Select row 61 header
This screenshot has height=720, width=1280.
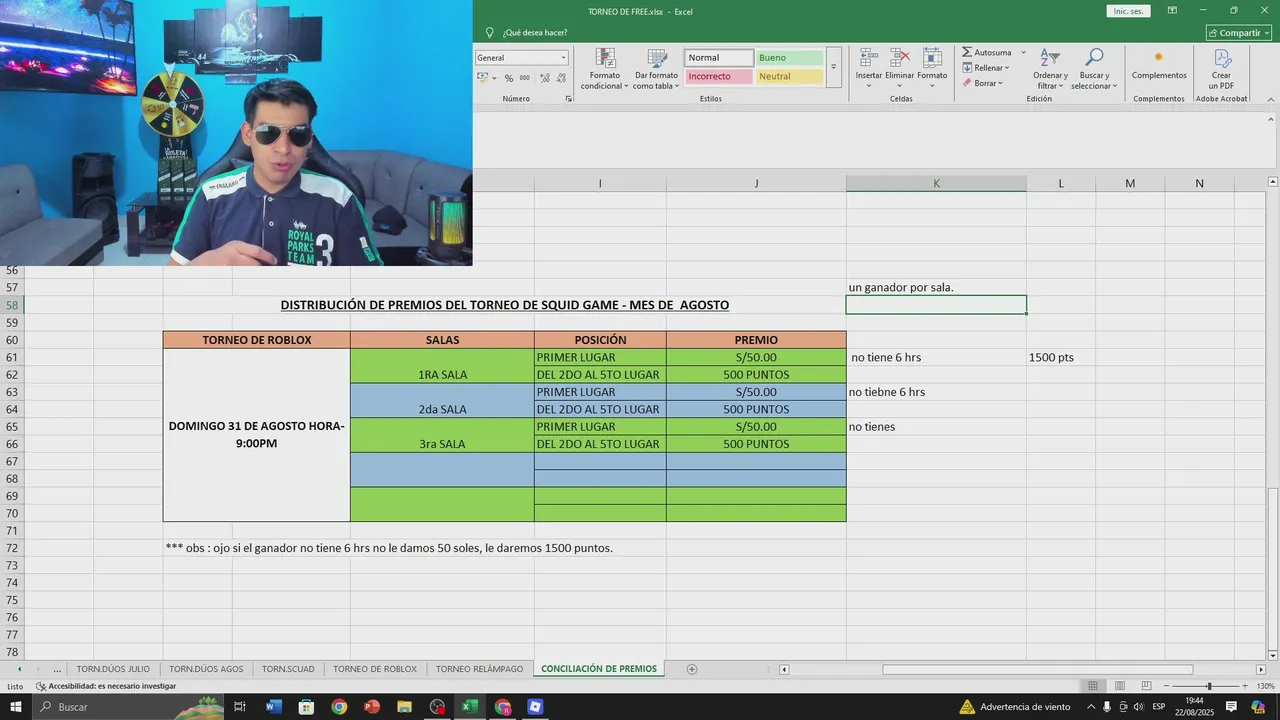click(12, 357)
